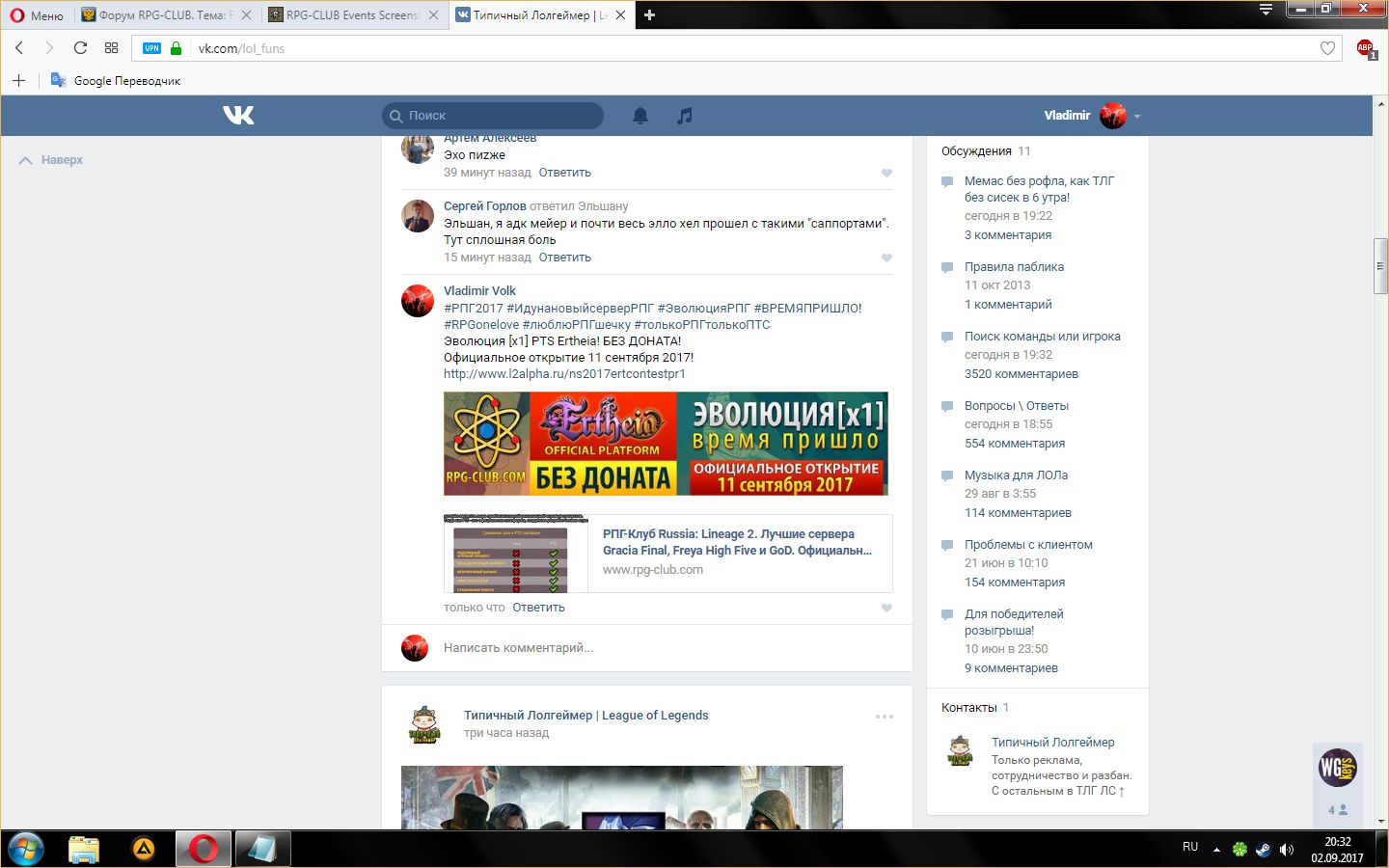Open the Opera Menu button

37,15
